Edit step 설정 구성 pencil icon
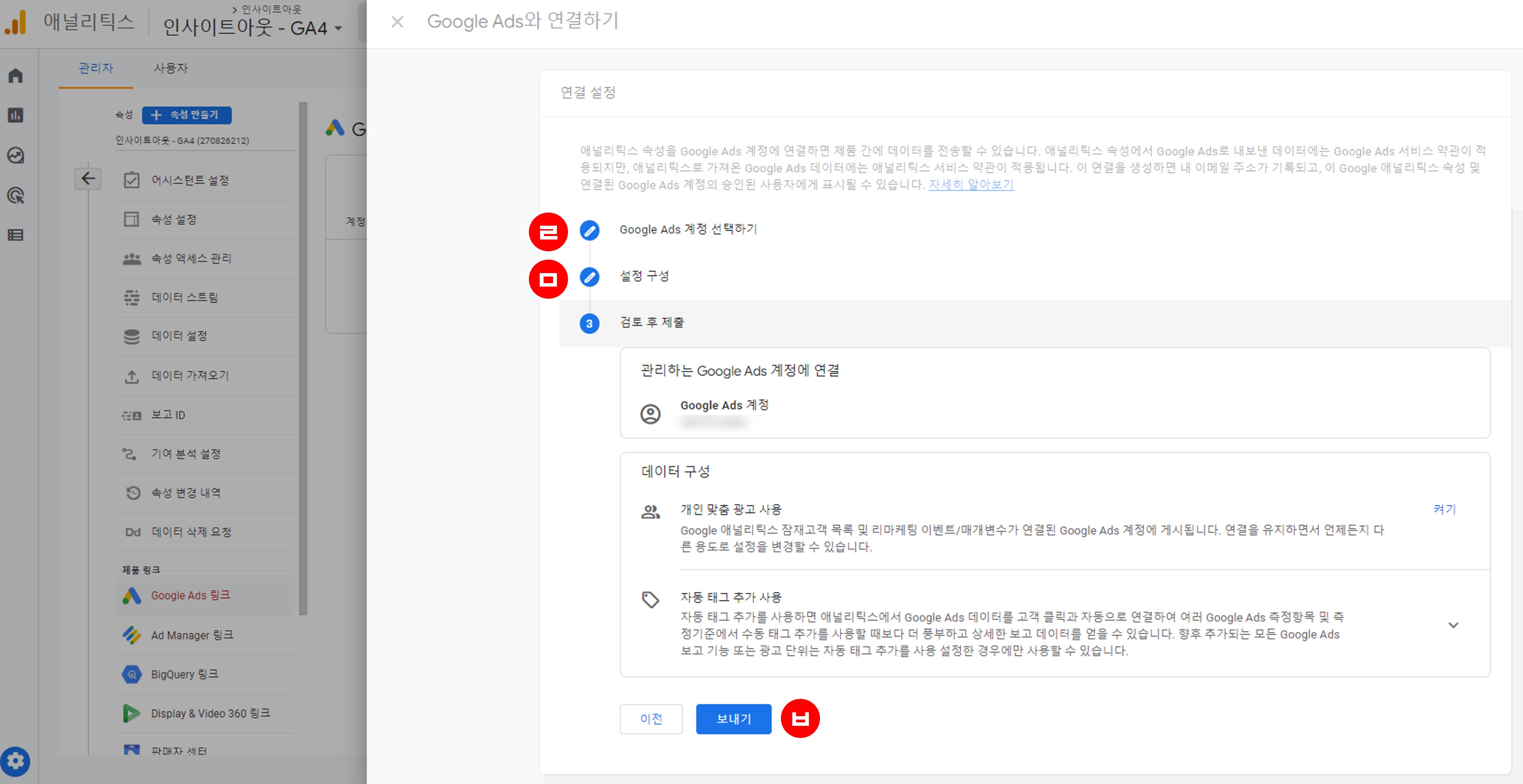 [589, 277]
